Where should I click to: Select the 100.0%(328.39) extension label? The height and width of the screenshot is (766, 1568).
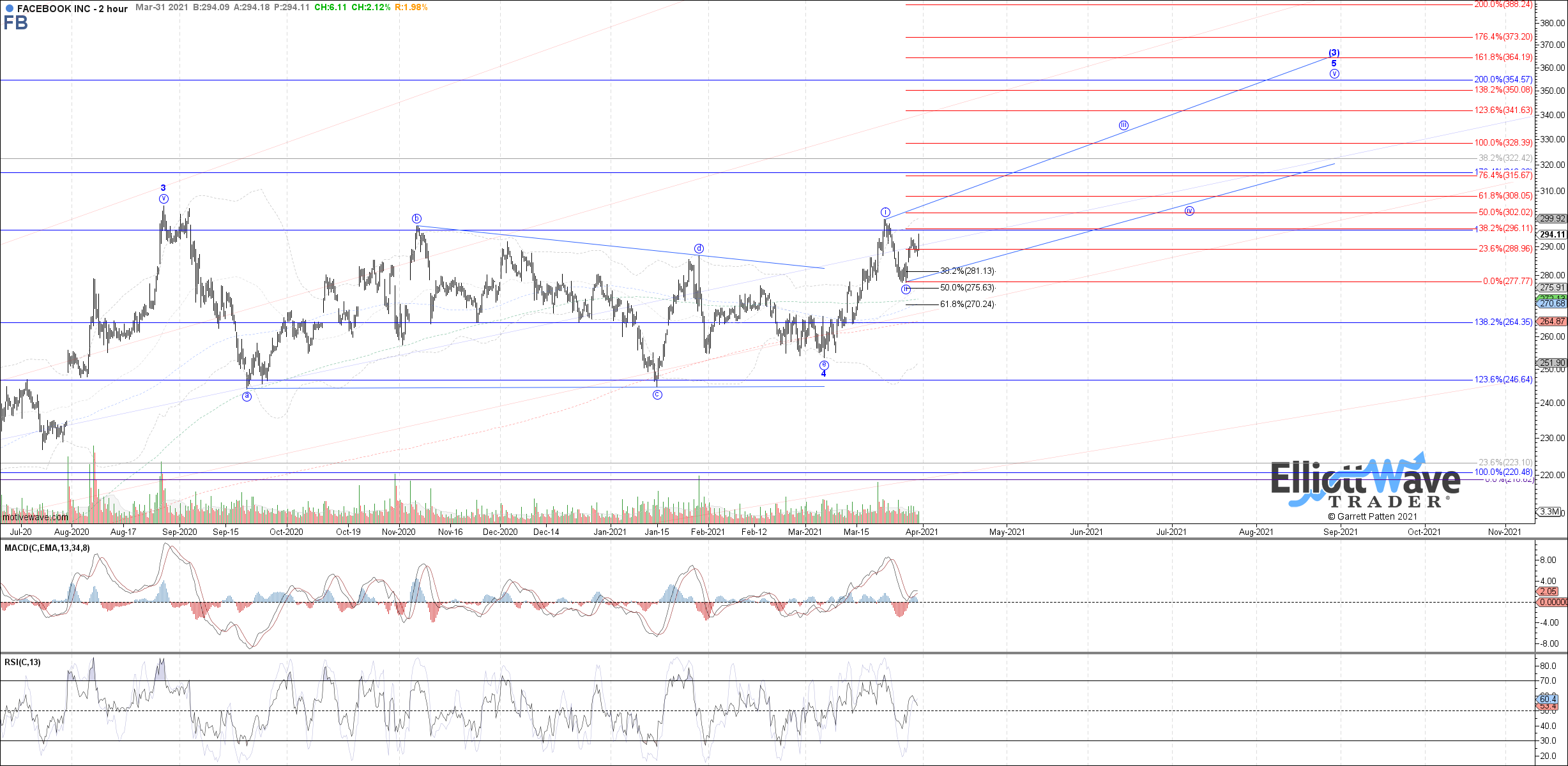[x=1503, y=143]
